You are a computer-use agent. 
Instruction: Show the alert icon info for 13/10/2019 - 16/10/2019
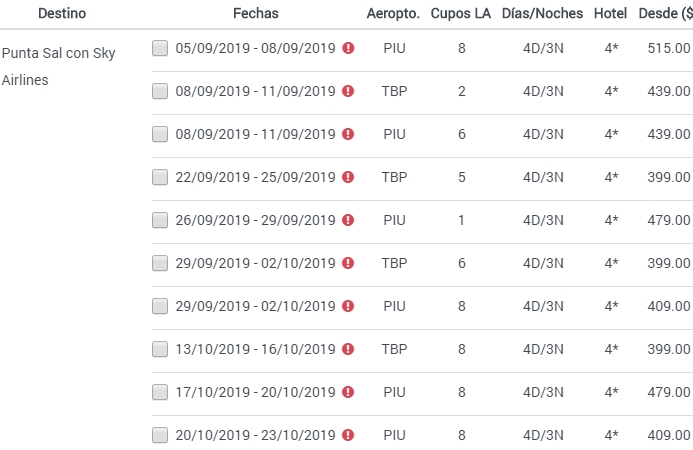(348, 349)
